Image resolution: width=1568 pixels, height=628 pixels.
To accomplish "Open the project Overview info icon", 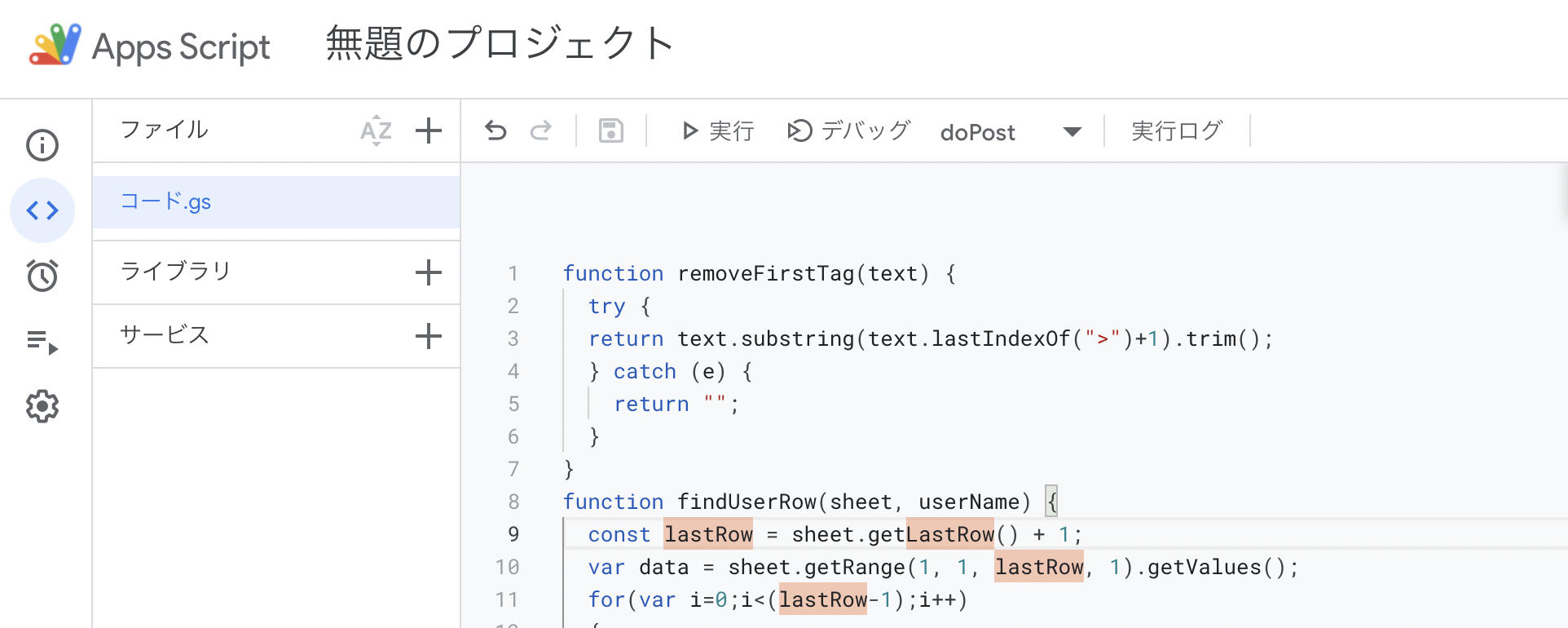I will point(42,145).
